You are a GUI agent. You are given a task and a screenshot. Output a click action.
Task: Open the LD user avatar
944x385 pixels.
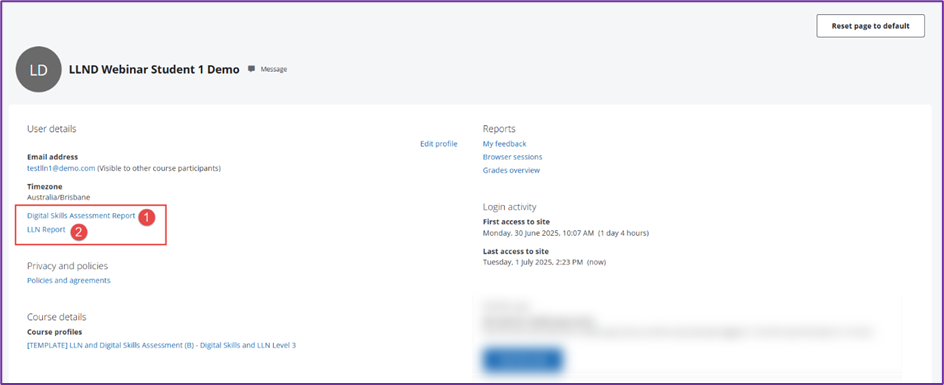(39, 69)
